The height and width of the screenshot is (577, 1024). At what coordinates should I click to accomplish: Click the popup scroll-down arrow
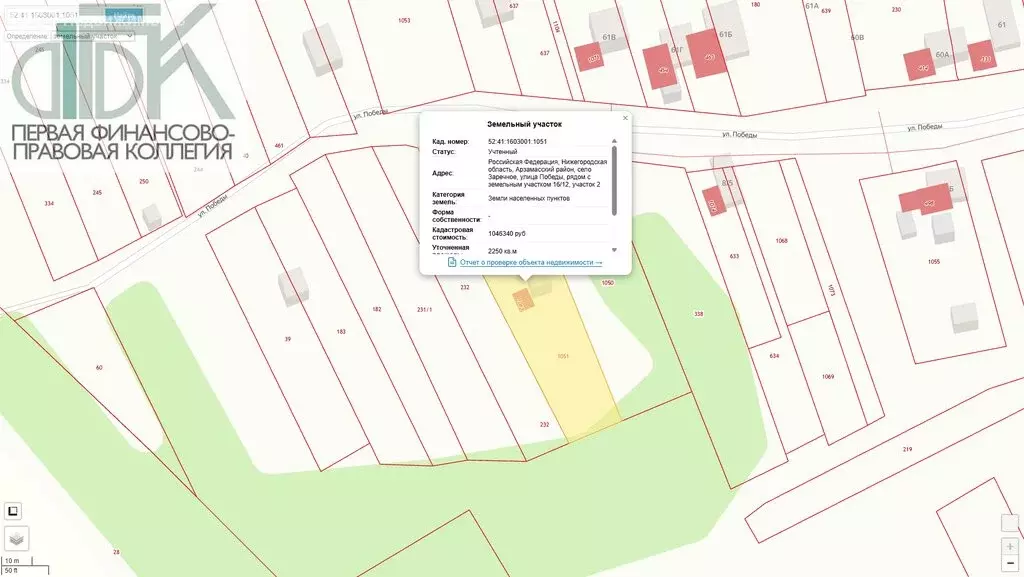point(614,250)
